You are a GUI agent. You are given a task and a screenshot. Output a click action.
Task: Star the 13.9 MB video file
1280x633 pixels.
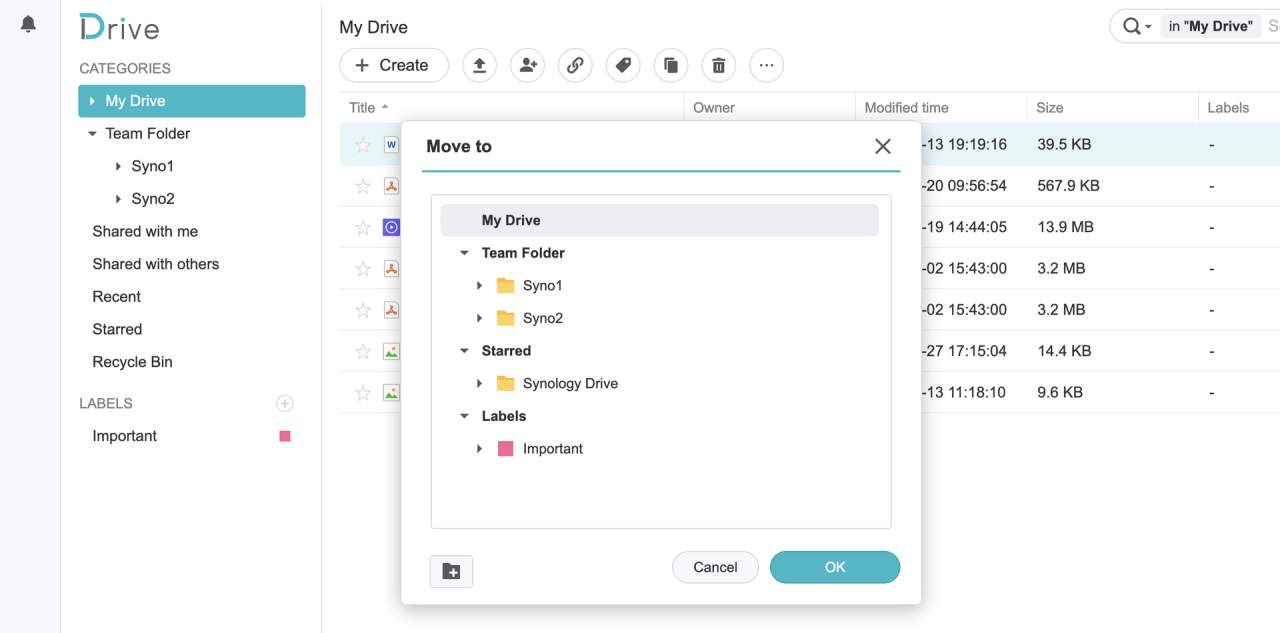(363, 228)
